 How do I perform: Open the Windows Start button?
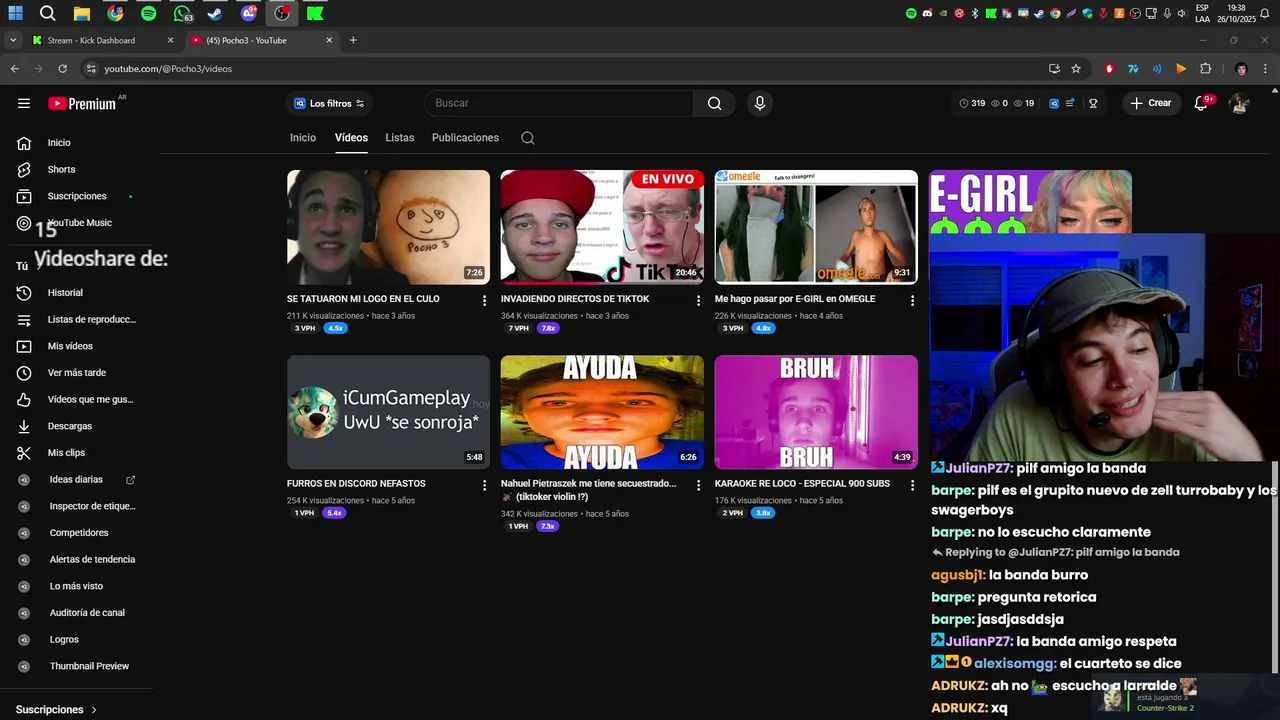(x=15, y=14)
